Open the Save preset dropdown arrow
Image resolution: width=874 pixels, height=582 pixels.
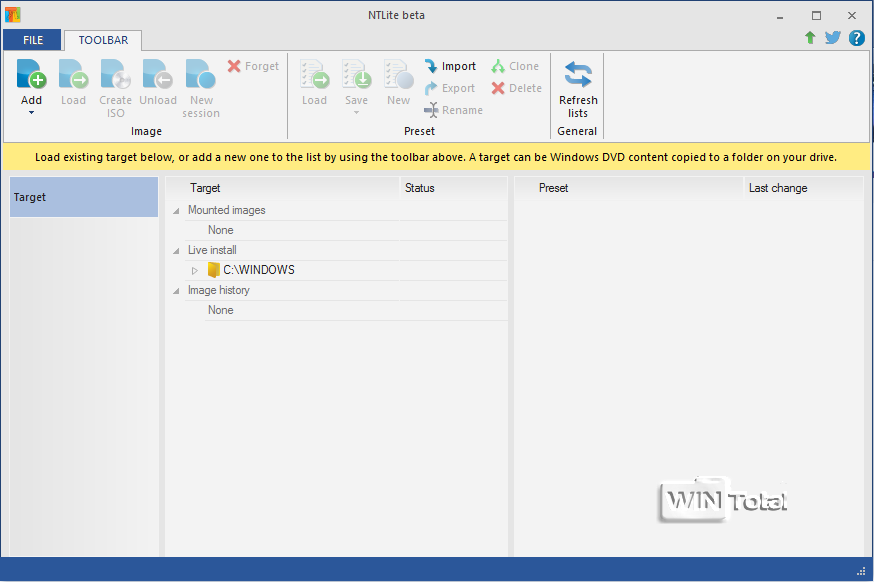[x=356, y=113]
